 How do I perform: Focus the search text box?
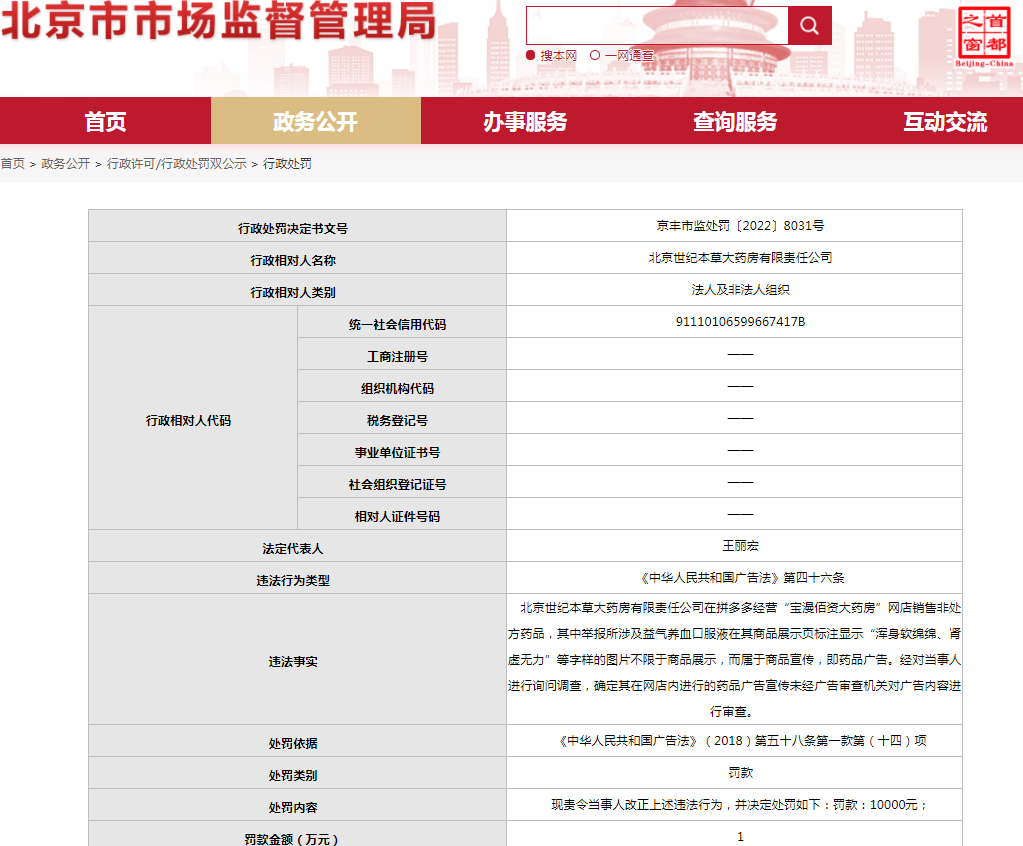[x=657, y=26]
